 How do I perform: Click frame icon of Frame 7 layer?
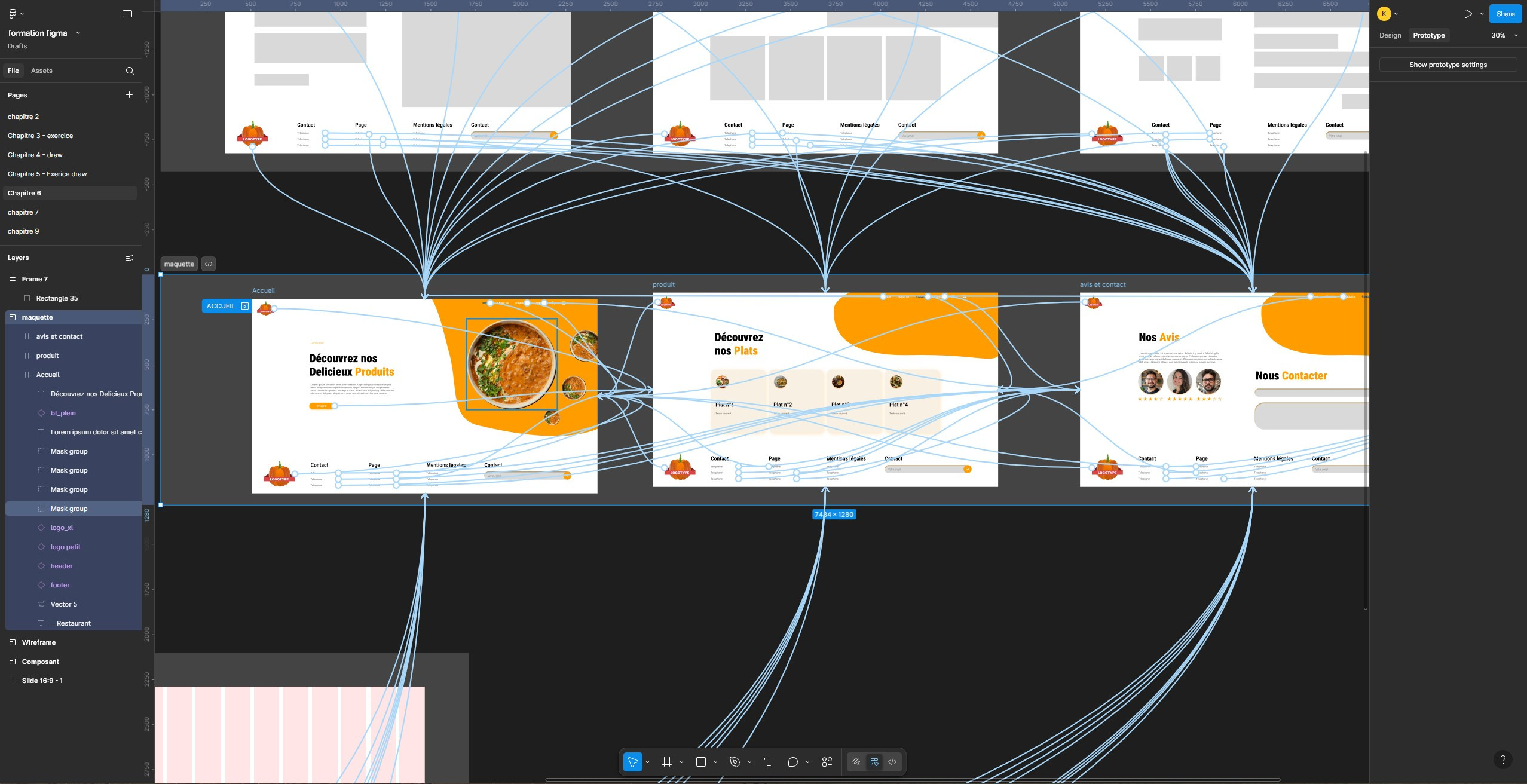[13, 279]
